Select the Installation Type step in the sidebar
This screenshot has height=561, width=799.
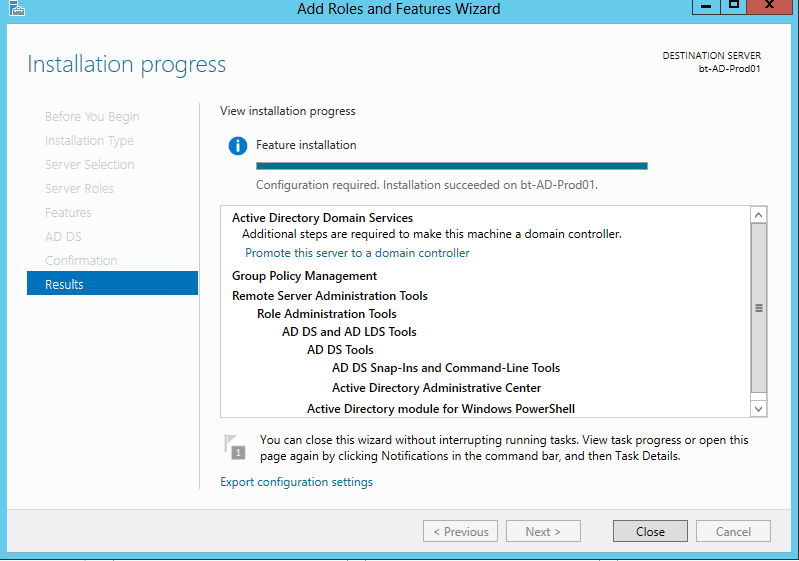pos(89,141)
